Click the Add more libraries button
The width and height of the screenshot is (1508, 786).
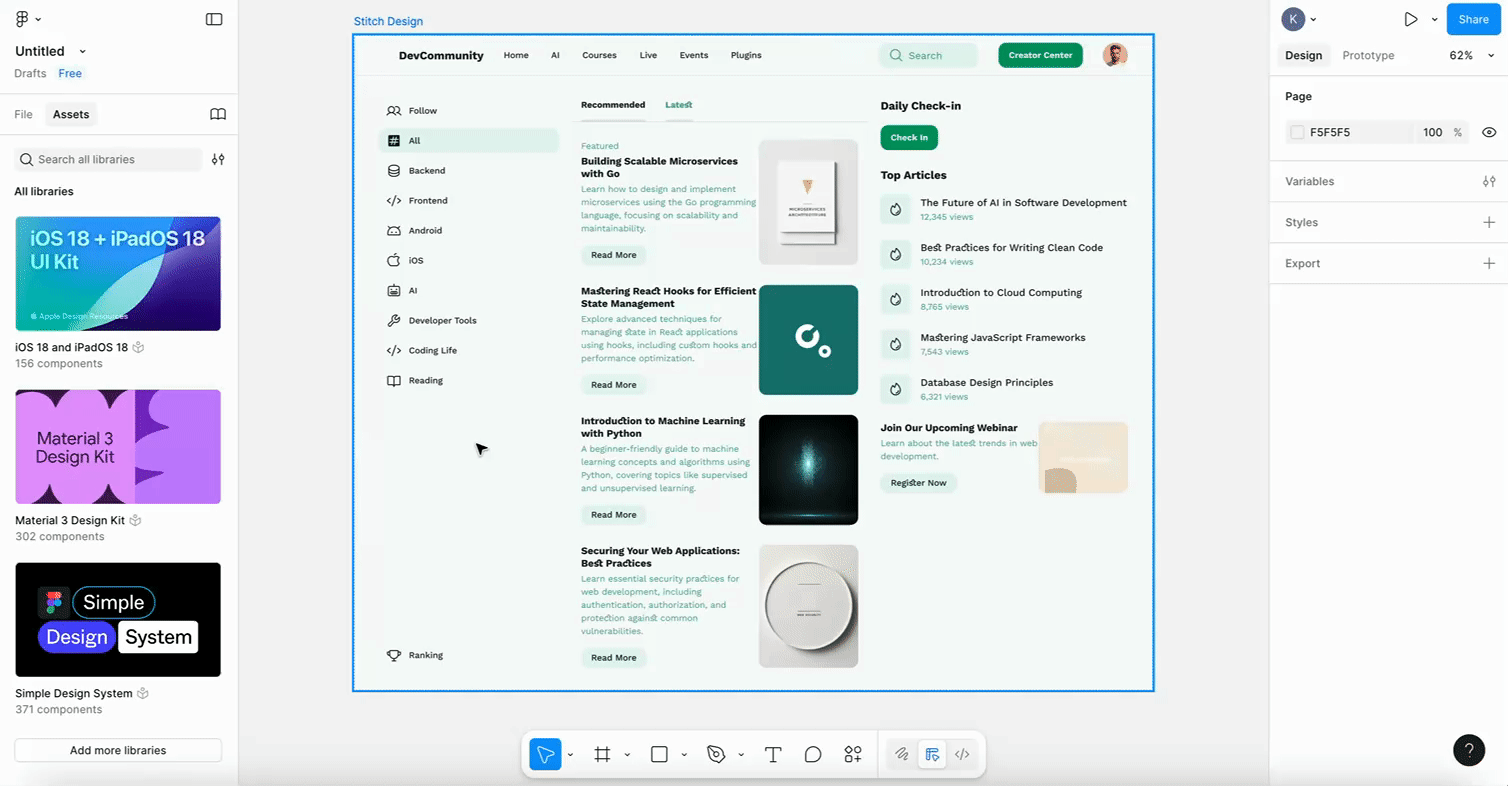click(118, 751)
